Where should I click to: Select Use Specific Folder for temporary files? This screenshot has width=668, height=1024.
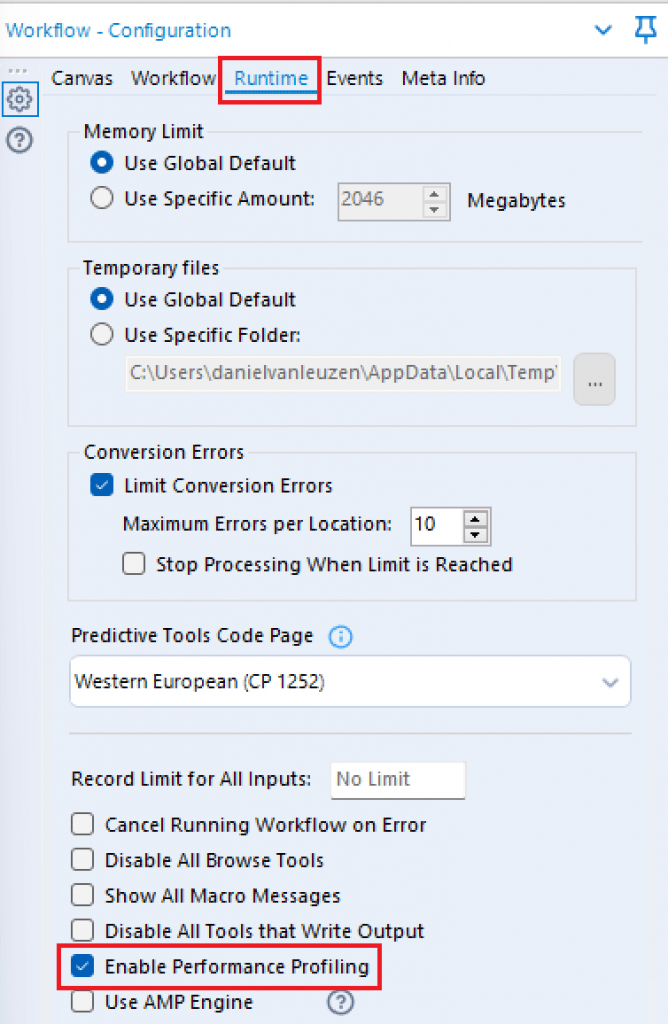click(x=102, y=335)
